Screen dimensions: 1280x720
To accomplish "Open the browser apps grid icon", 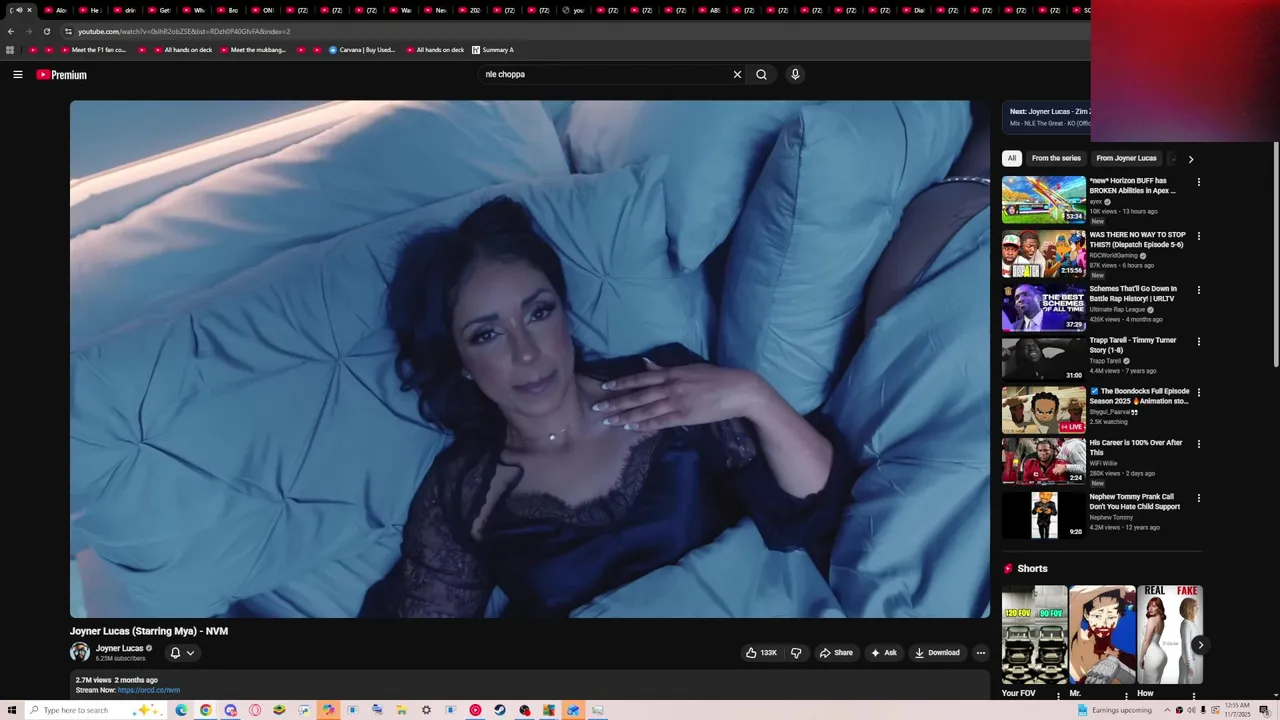I will pyautogui.click(x=10, y=50).
